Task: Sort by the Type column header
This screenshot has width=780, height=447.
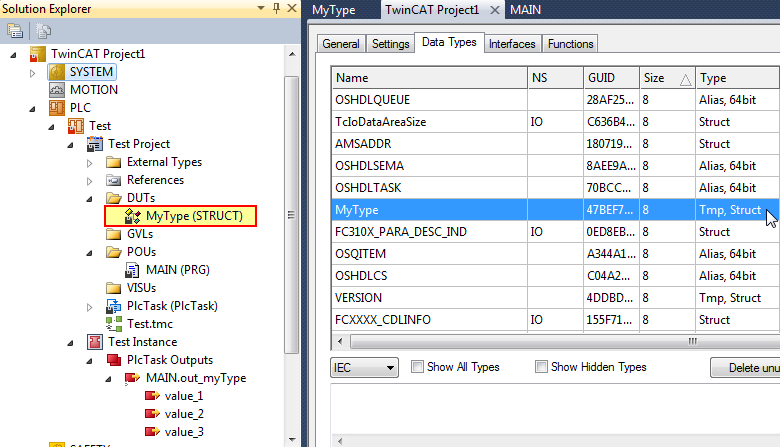Action: coord(738,78)
